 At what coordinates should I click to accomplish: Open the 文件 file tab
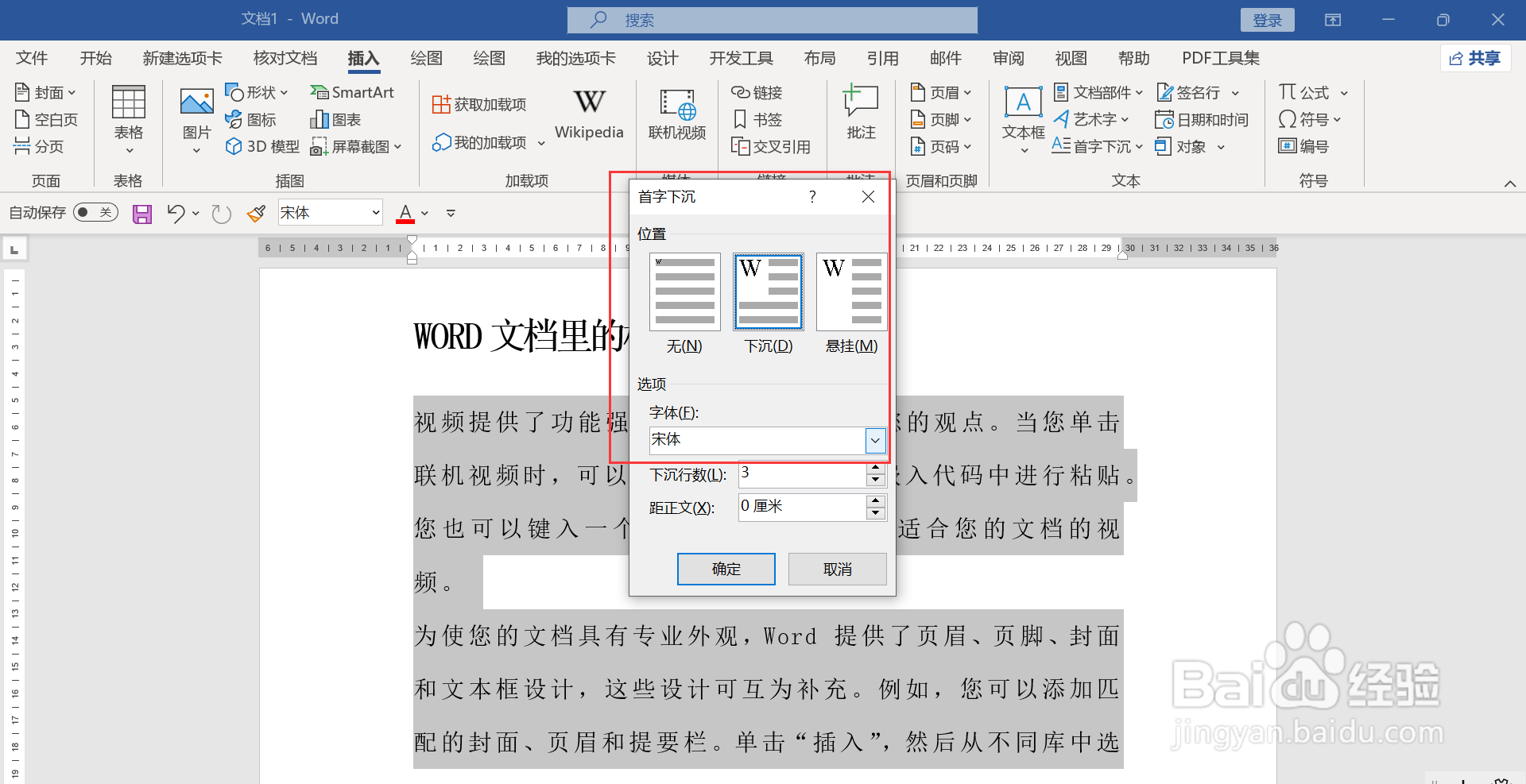tap(32, 58)
